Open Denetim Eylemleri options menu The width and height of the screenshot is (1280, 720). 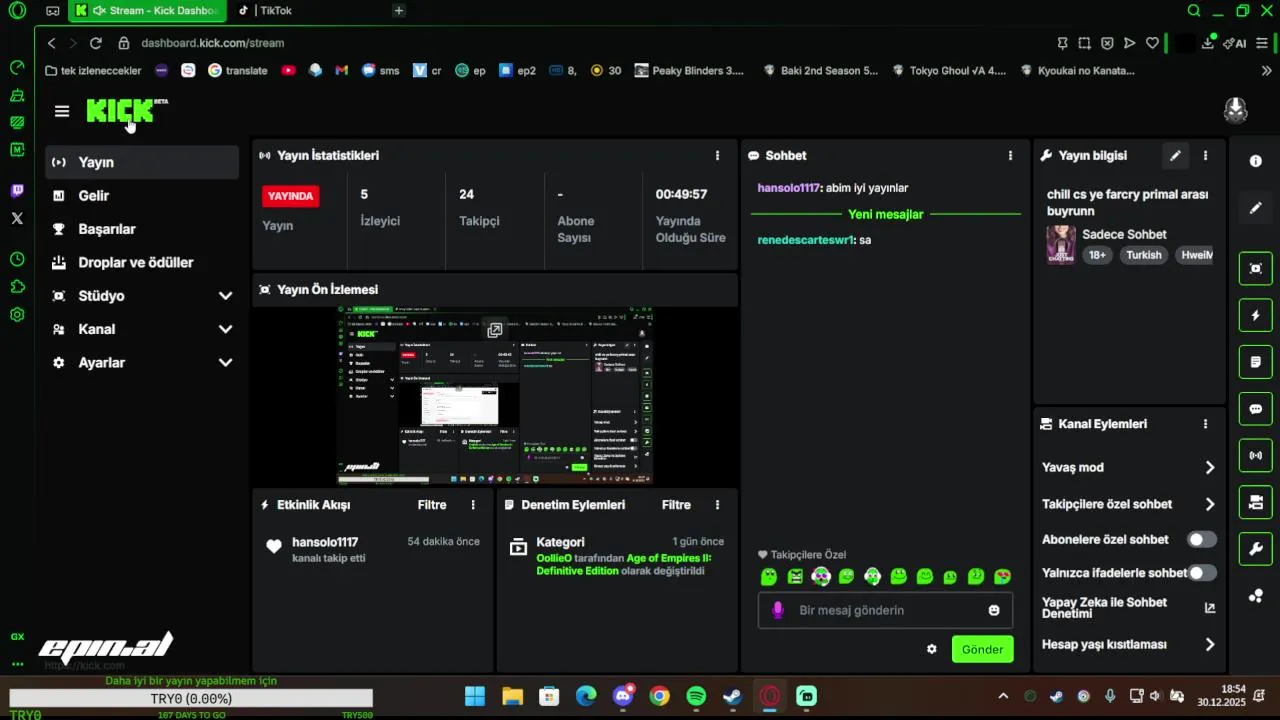[717, 505]
